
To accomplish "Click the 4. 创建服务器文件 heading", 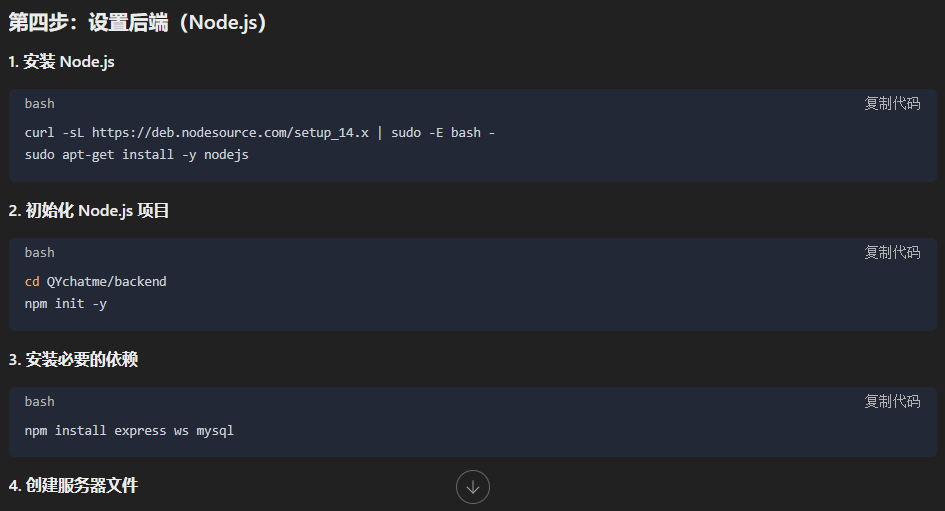I will pyautogui.click(x=73, y=486).
